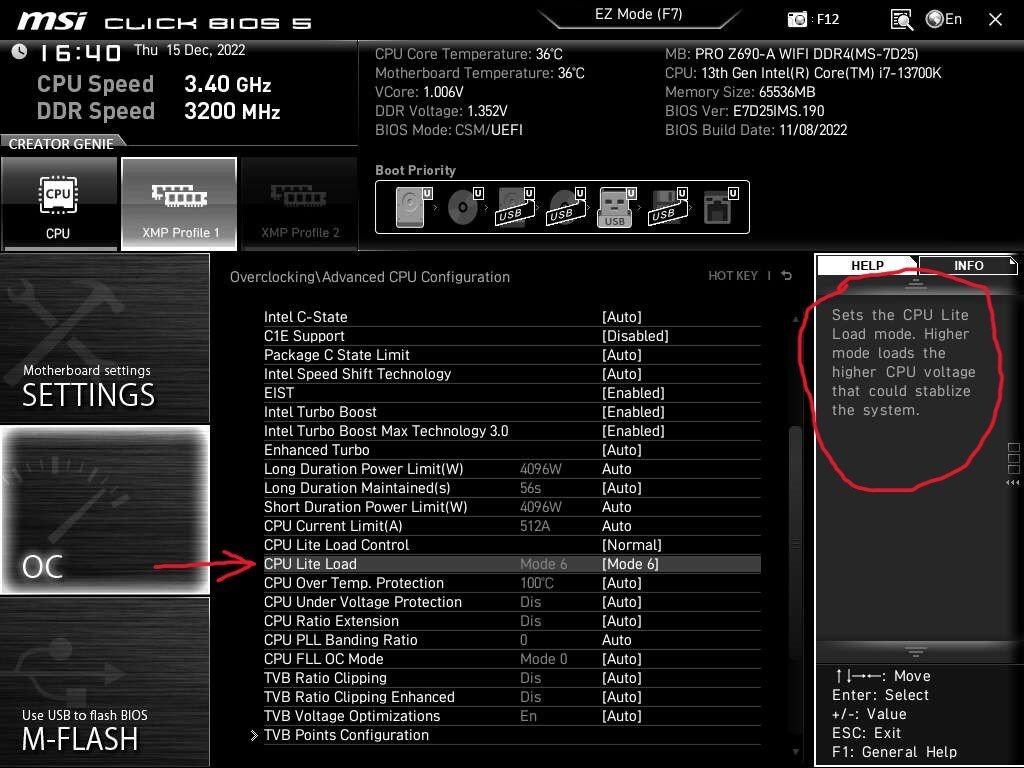Open Package C State Limit dropdown

tap(511, 355)
